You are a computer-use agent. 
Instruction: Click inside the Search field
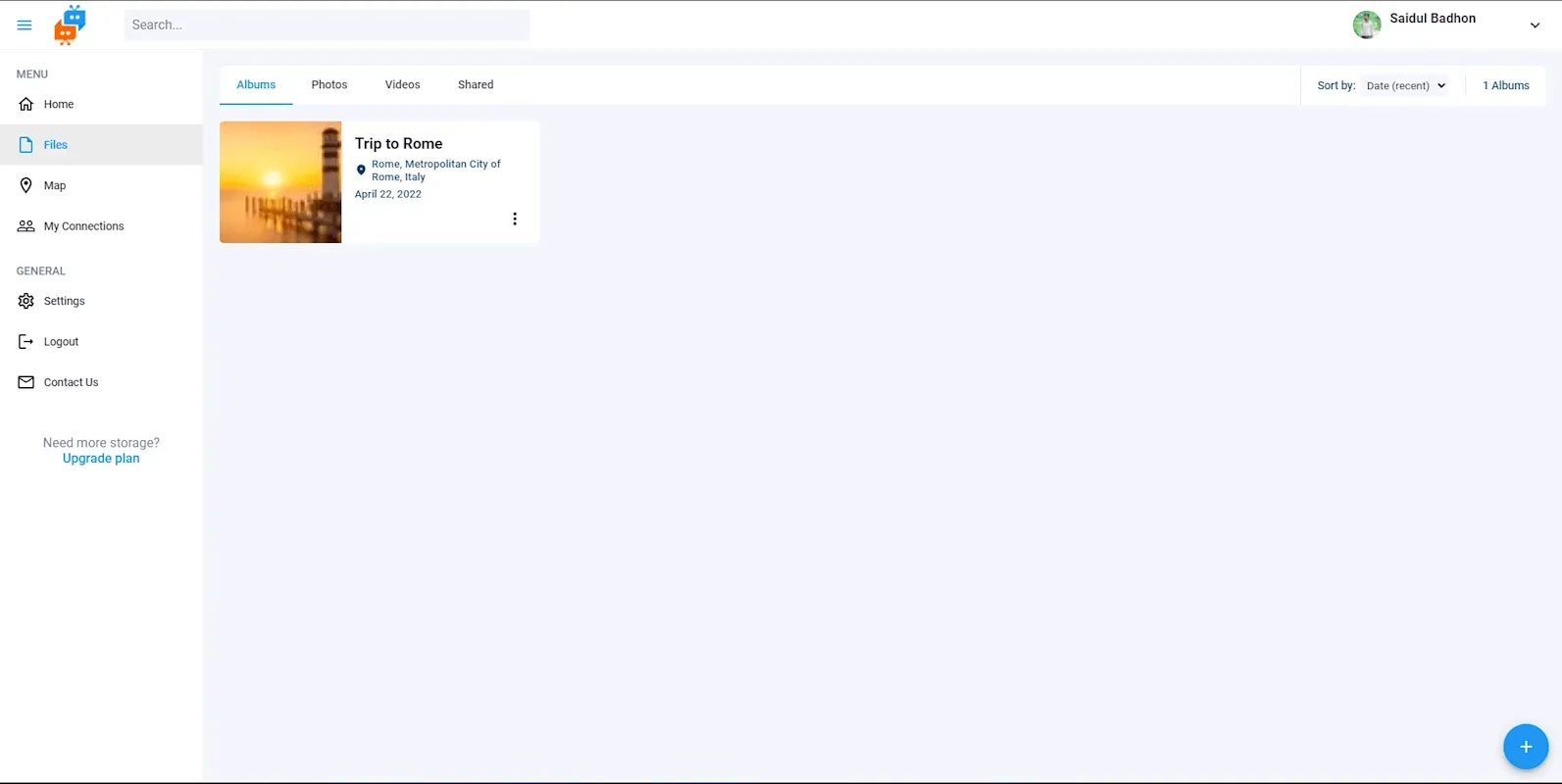(327, 24)
